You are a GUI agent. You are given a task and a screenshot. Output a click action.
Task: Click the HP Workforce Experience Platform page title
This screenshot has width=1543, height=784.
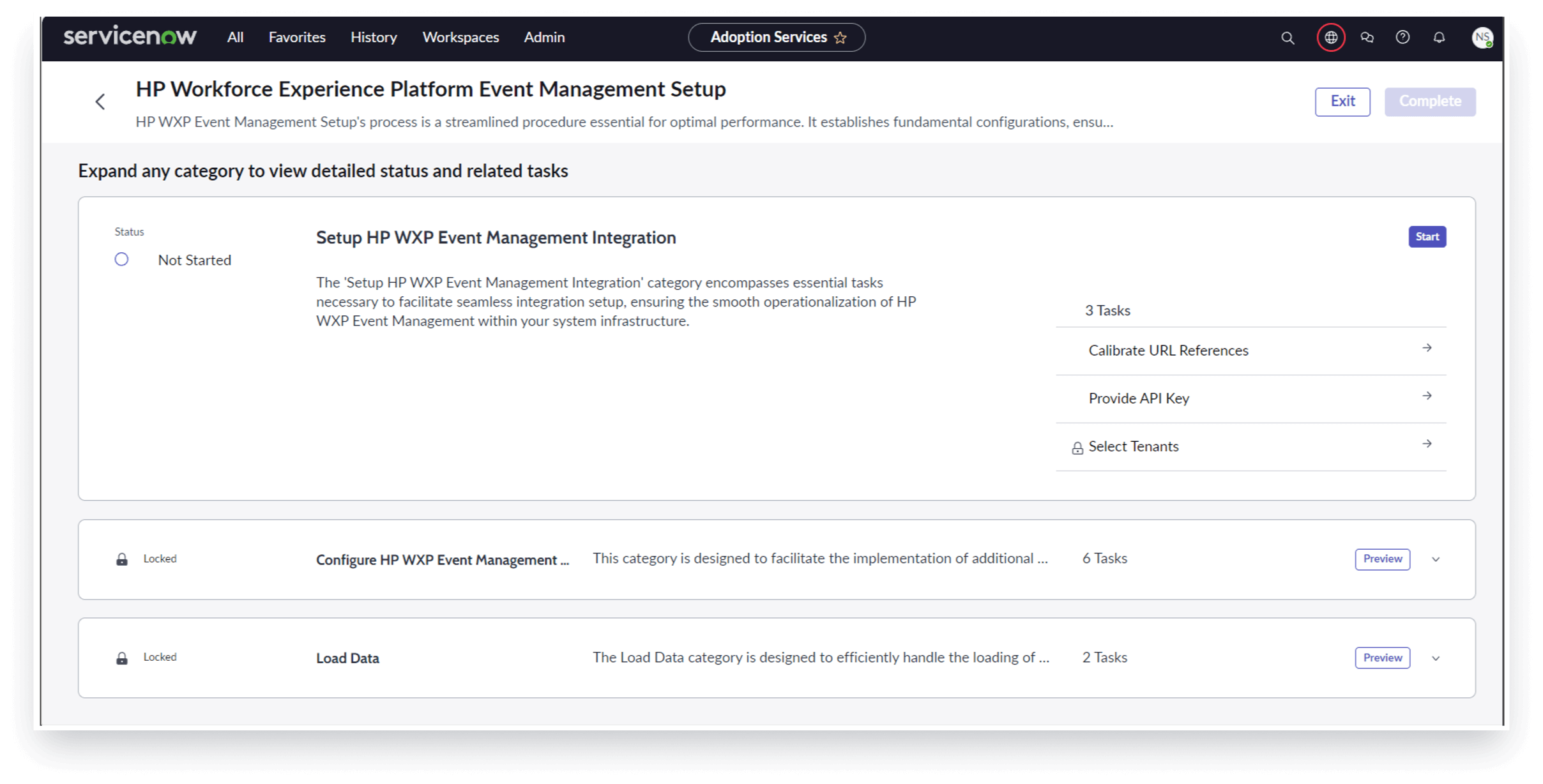430,89
